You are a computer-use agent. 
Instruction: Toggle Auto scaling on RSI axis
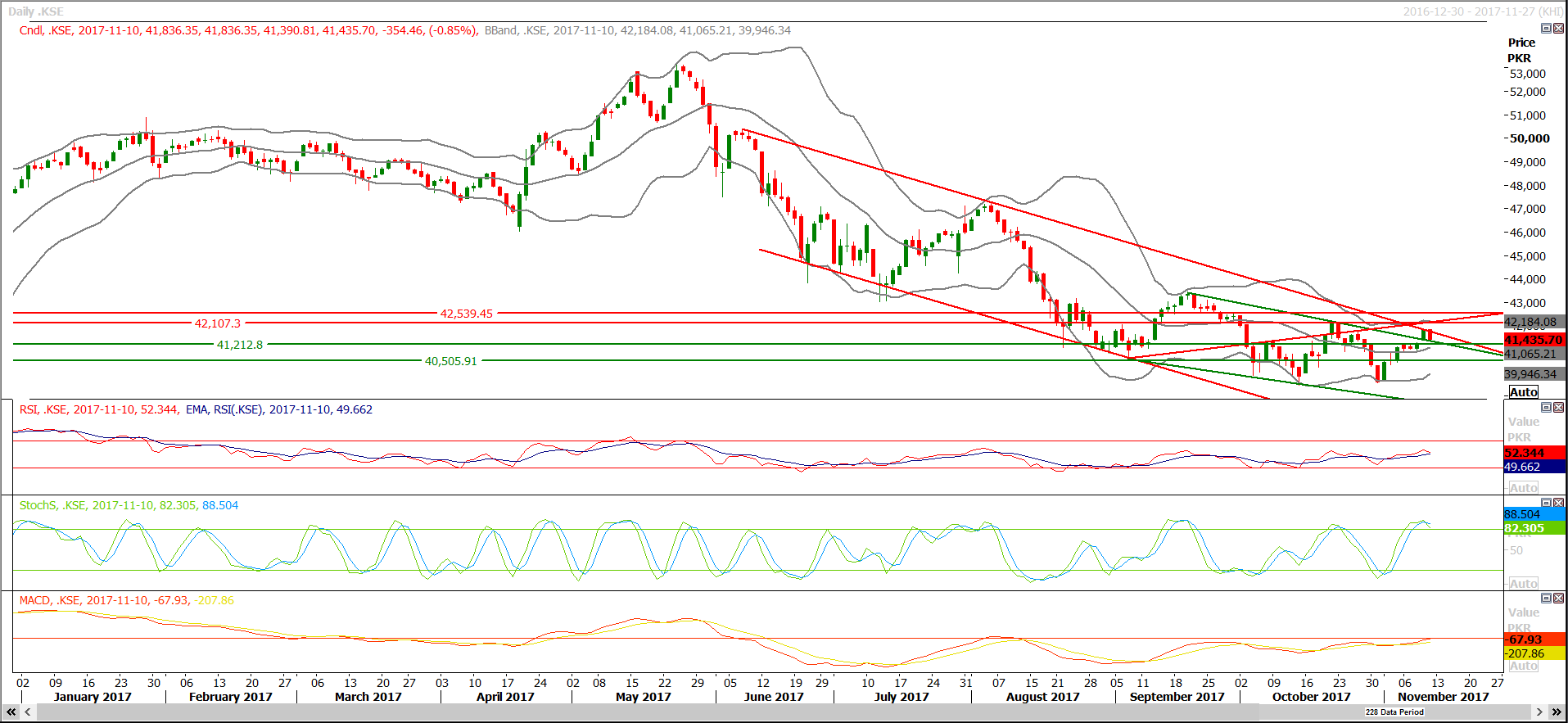(1523, 488)
